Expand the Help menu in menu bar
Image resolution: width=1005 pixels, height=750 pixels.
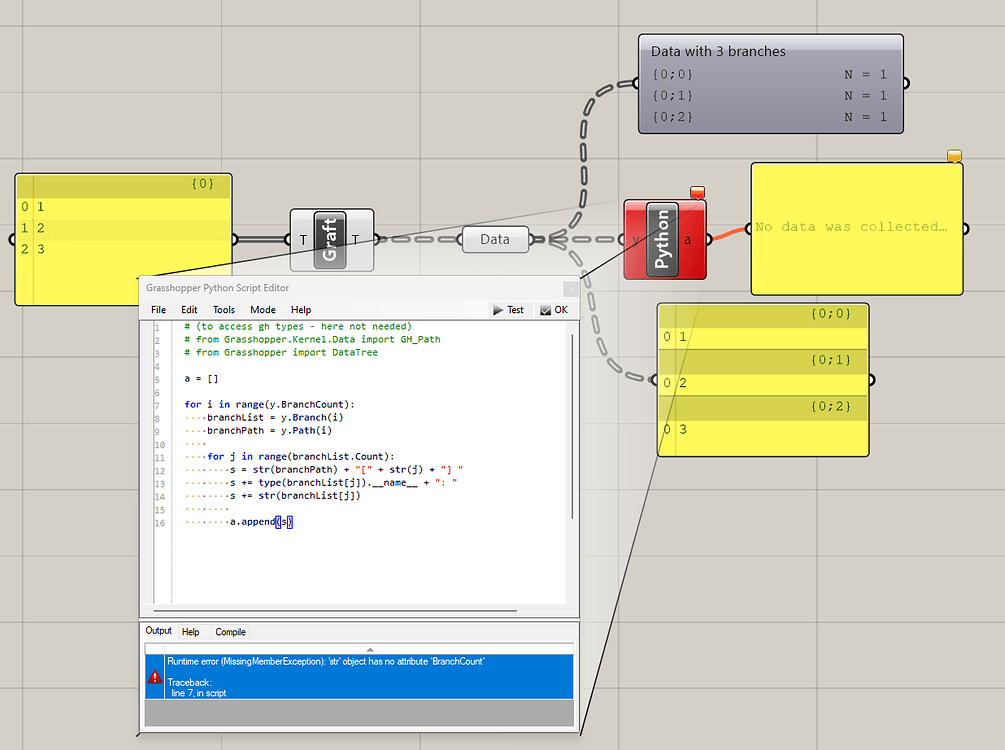300,310
